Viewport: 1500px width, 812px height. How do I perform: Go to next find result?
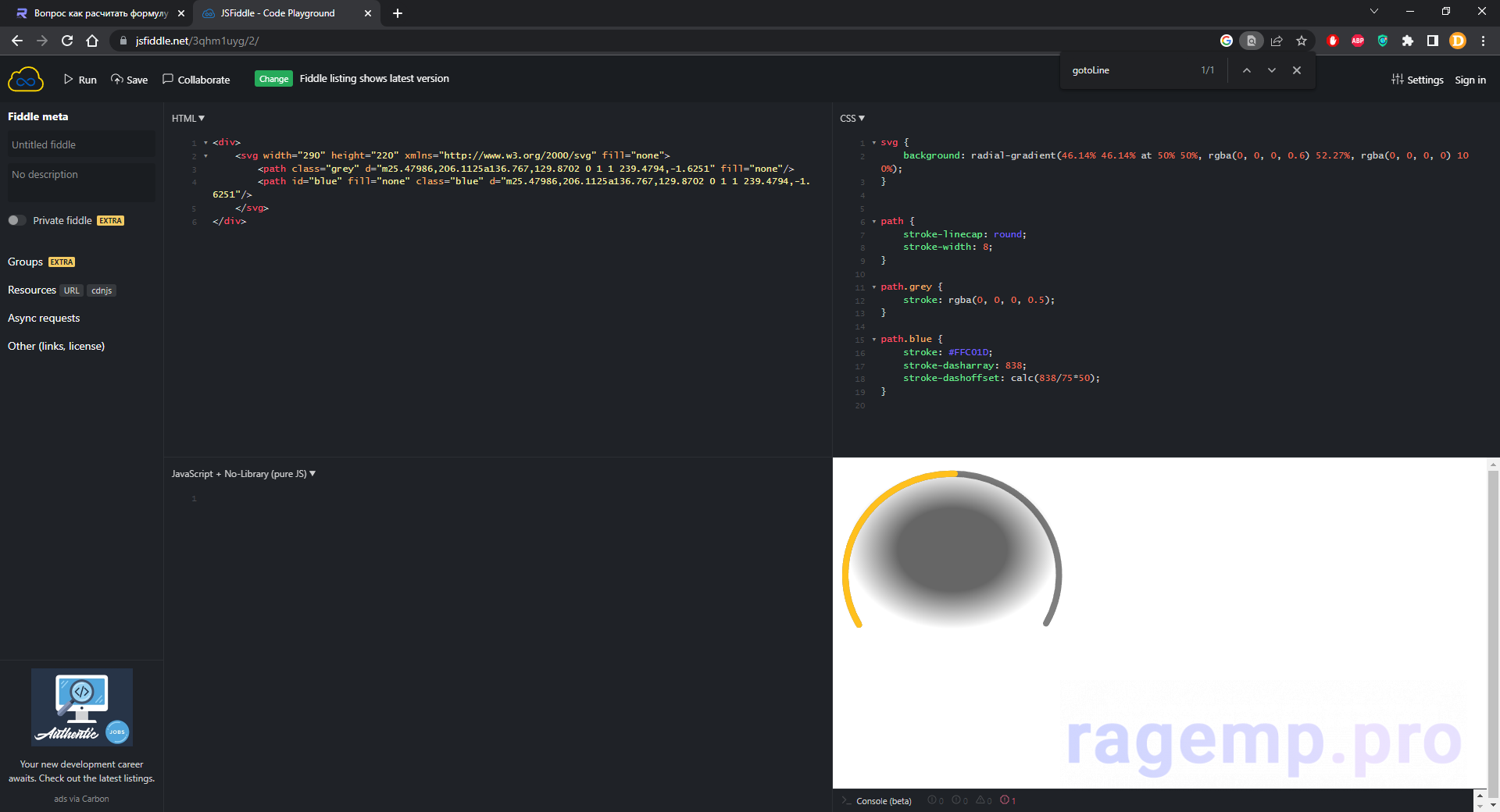1272,70
